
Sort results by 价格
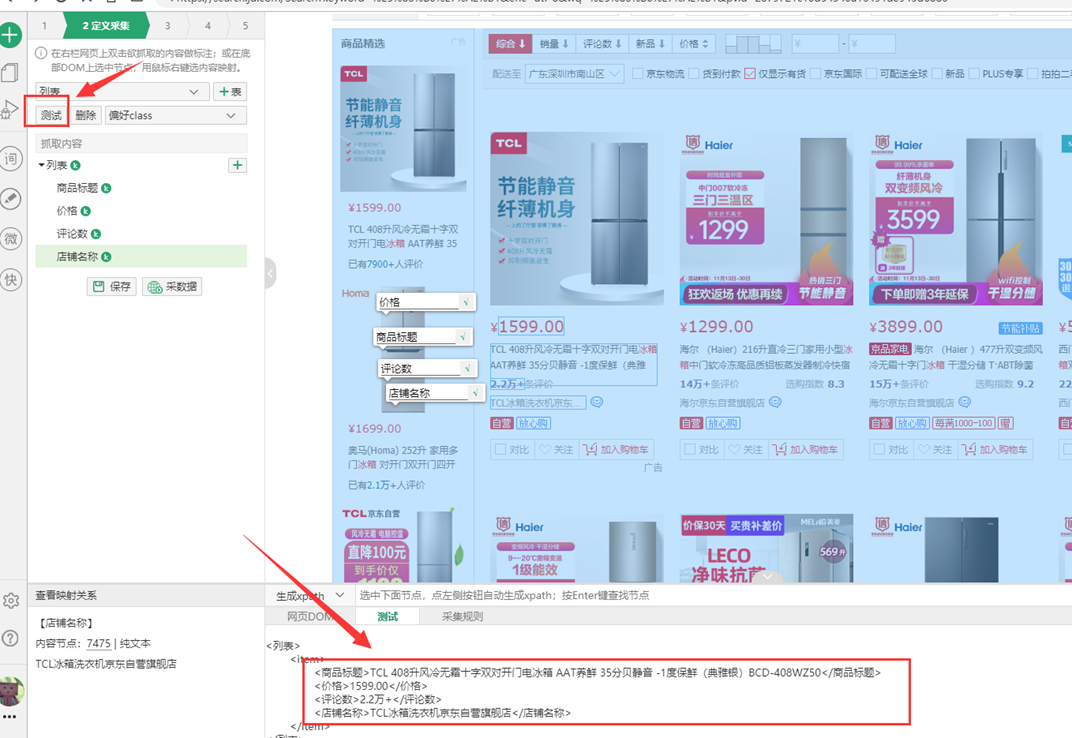click(694, 44)
